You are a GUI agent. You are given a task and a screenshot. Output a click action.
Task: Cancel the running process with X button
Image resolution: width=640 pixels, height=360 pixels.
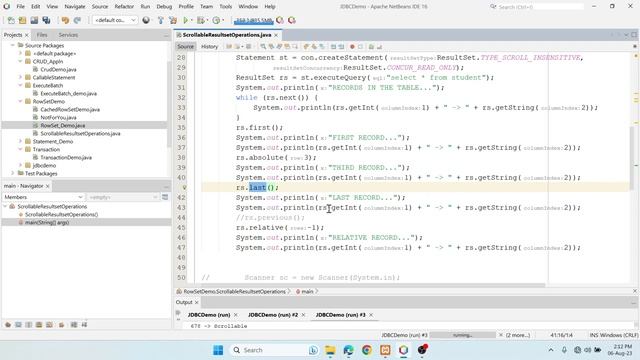501,335
